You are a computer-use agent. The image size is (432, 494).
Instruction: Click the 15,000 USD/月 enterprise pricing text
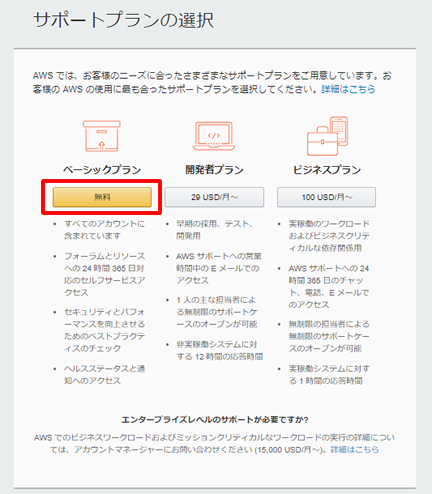[290, 450]
